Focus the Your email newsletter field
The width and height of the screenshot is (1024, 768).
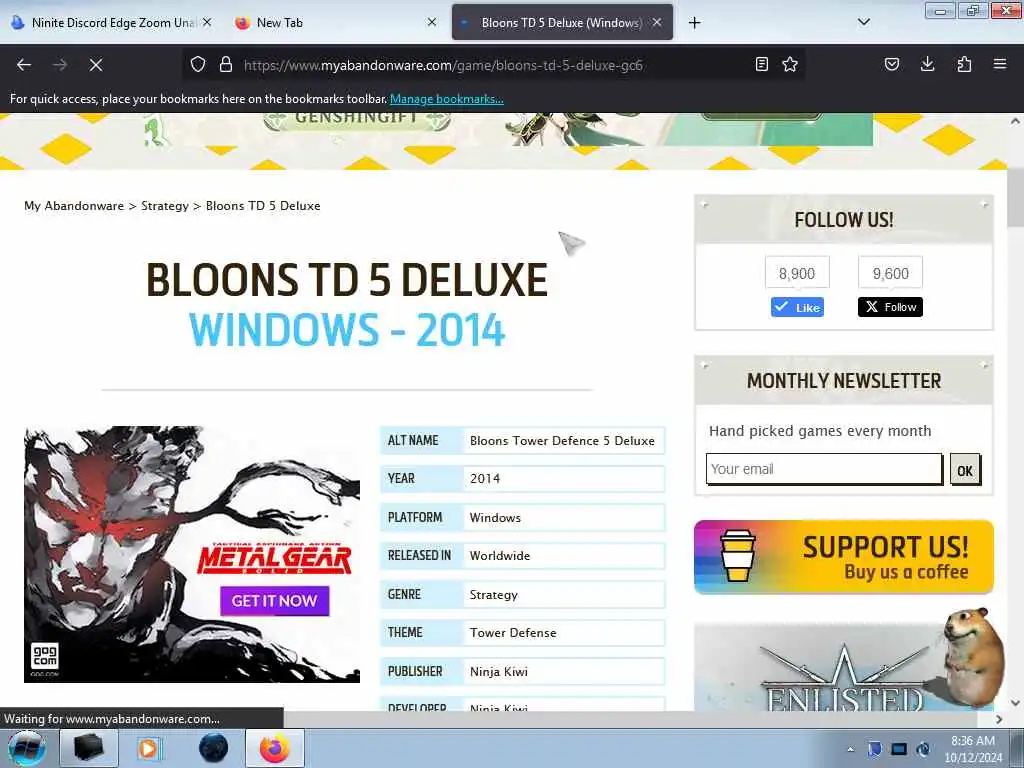point(824,469)
